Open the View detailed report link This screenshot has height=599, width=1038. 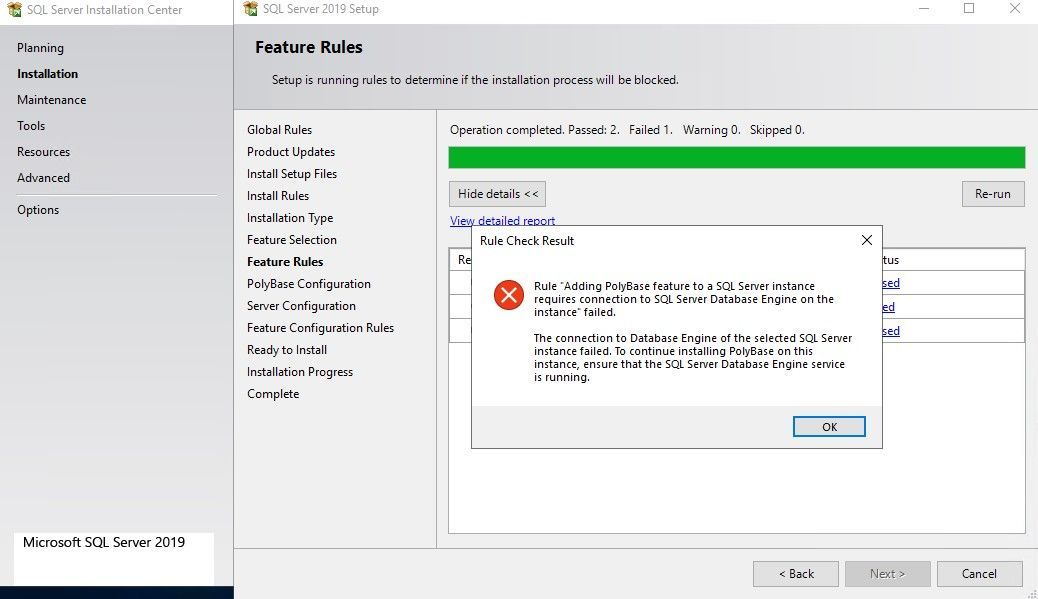[503, 220]
